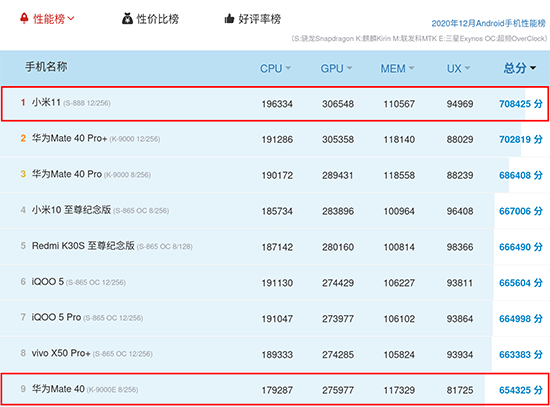
Task: Click total score 665604 分
Action: (x=521, y=283)
